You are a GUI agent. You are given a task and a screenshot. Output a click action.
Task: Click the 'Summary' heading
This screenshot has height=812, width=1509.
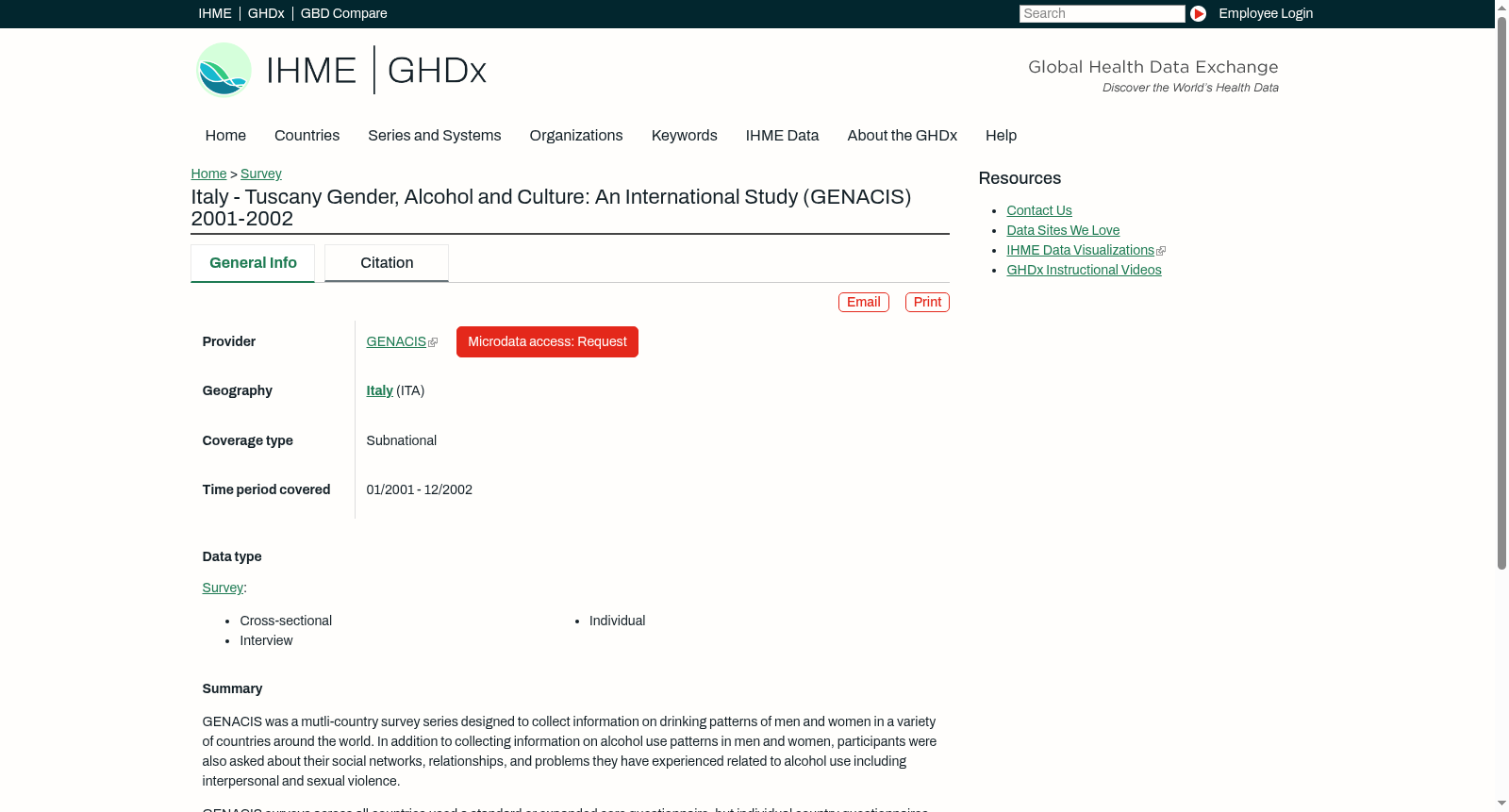(232, 688)
